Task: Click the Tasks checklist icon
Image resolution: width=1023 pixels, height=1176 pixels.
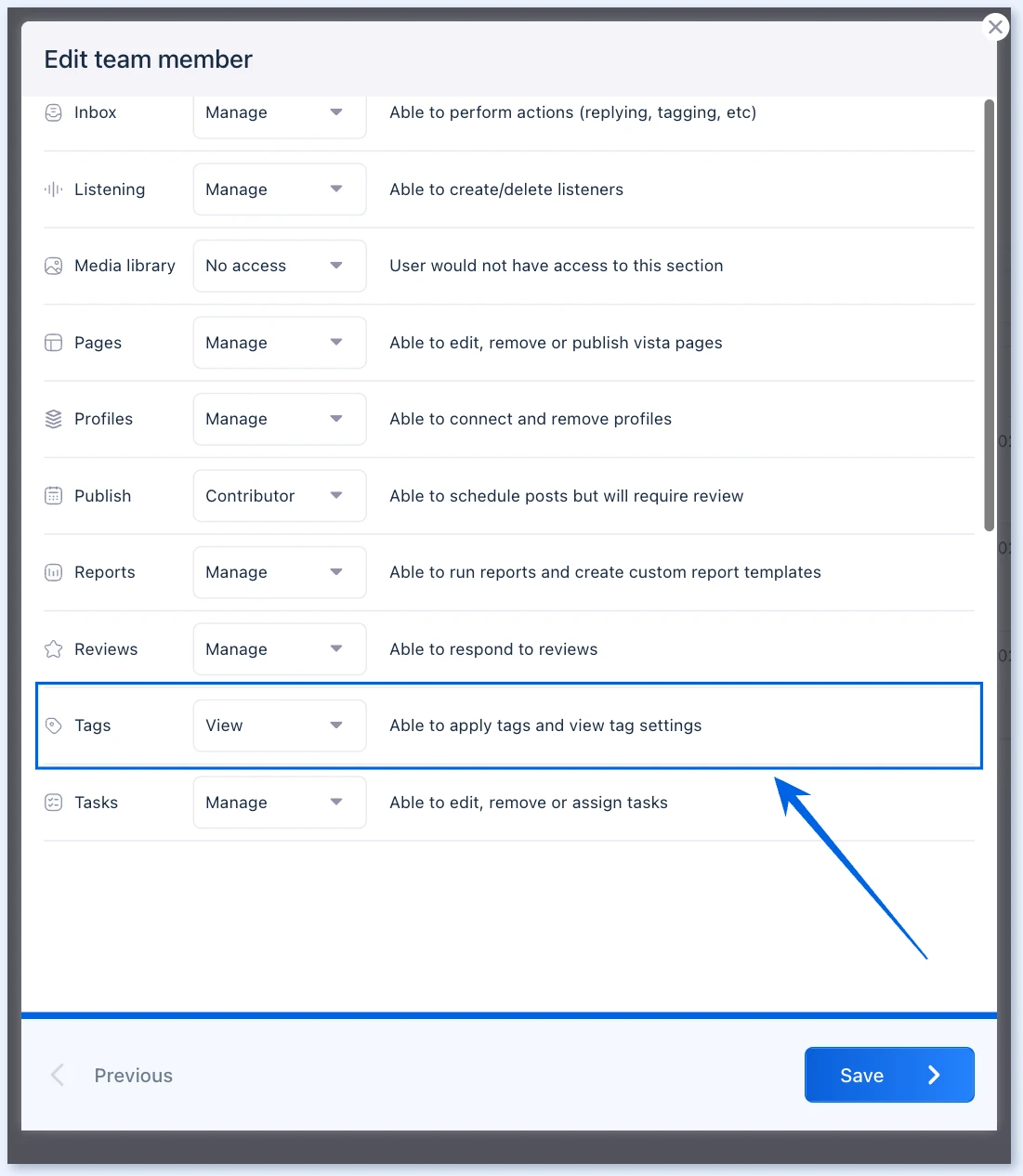Action: point(54,803)
